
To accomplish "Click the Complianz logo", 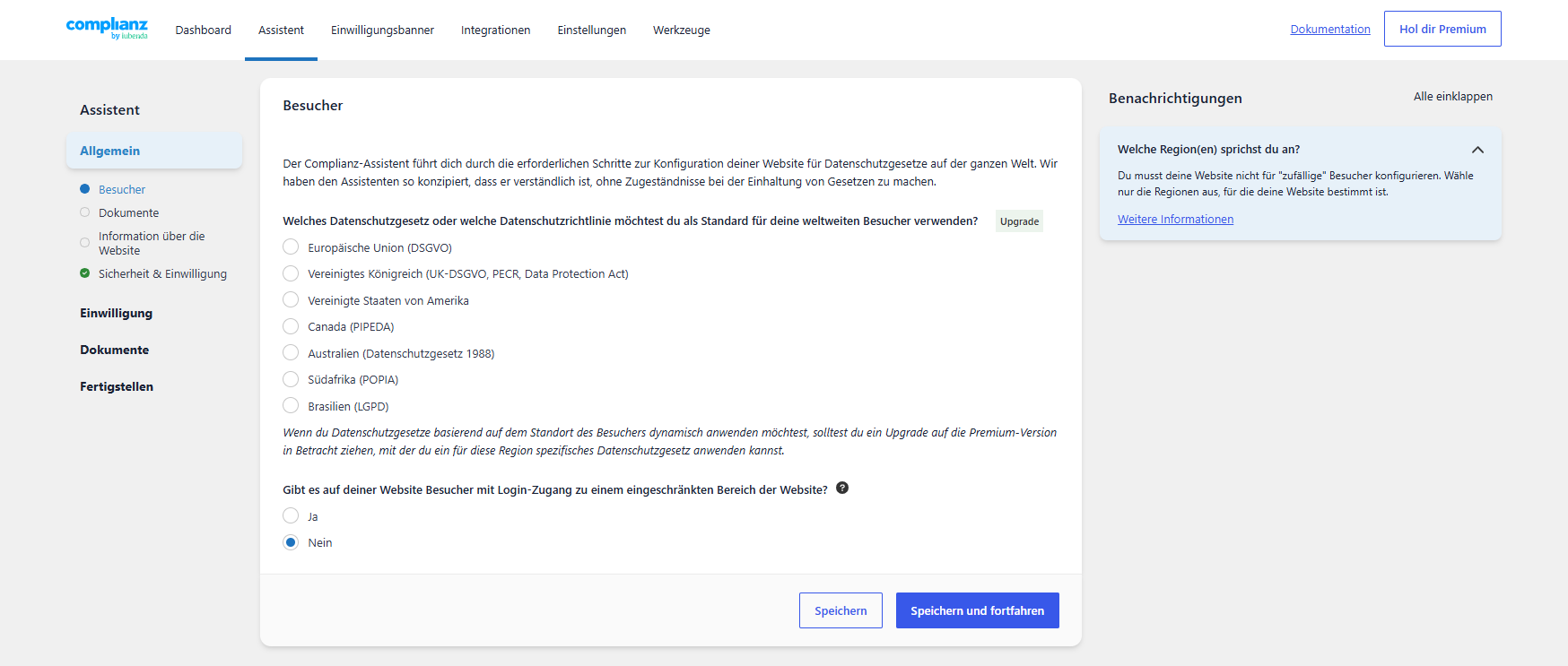I will [x=107, y=29].
